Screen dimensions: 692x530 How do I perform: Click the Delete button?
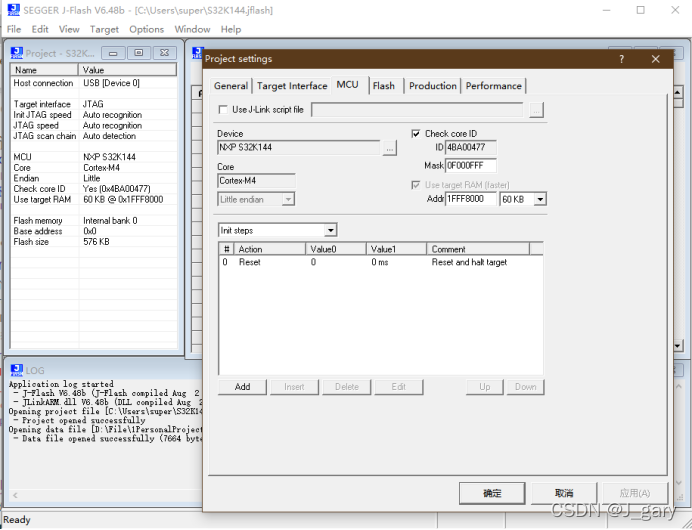[346, 387]
